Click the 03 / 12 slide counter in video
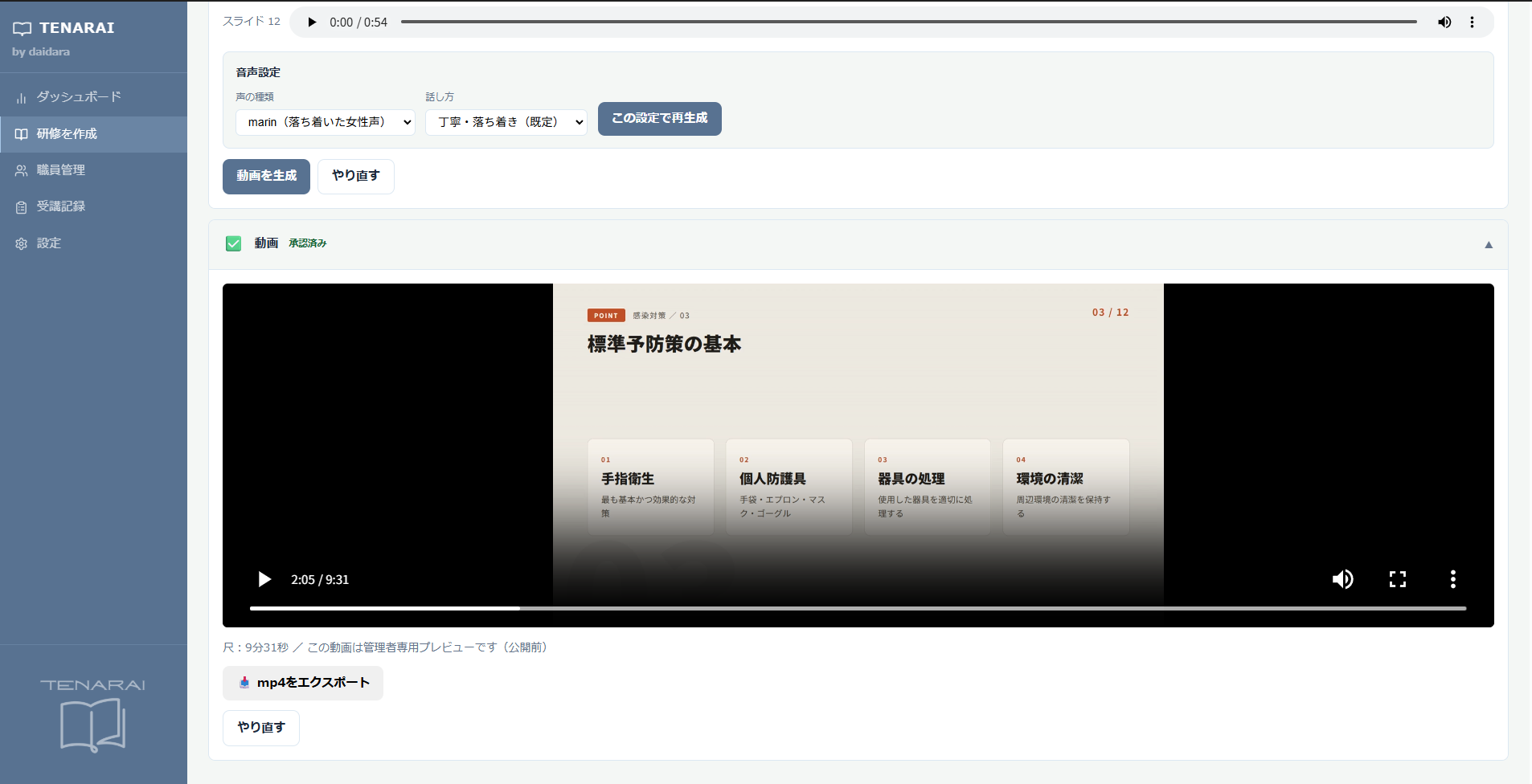The width and height of the screenshot is (1532, 784). pos(1110,312)
